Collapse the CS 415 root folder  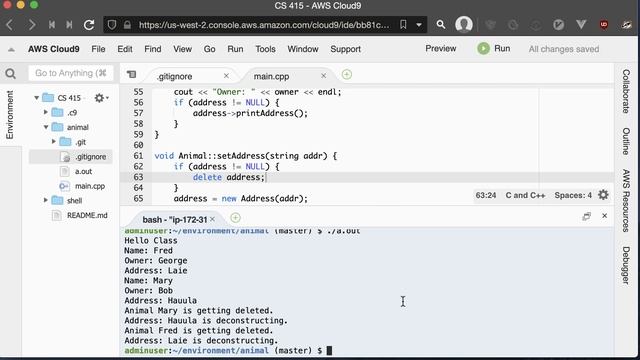(x=36, y=98)
